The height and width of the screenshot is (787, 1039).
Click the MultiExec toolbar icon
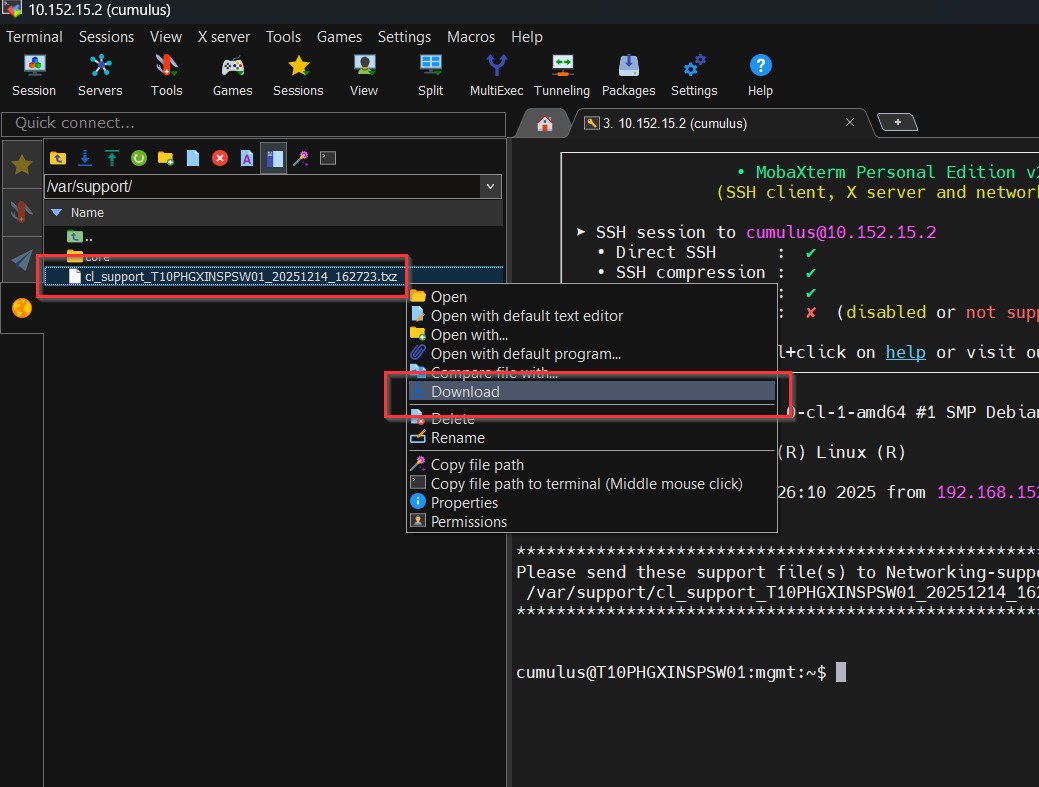(x=496, y=74)
